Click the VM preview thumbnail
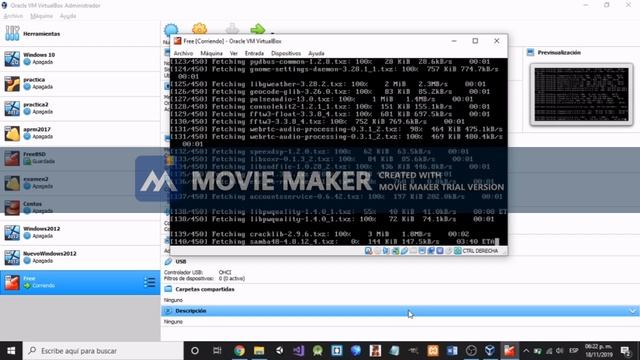This screenshot has width=640, height=360. [x=581, y=94]
